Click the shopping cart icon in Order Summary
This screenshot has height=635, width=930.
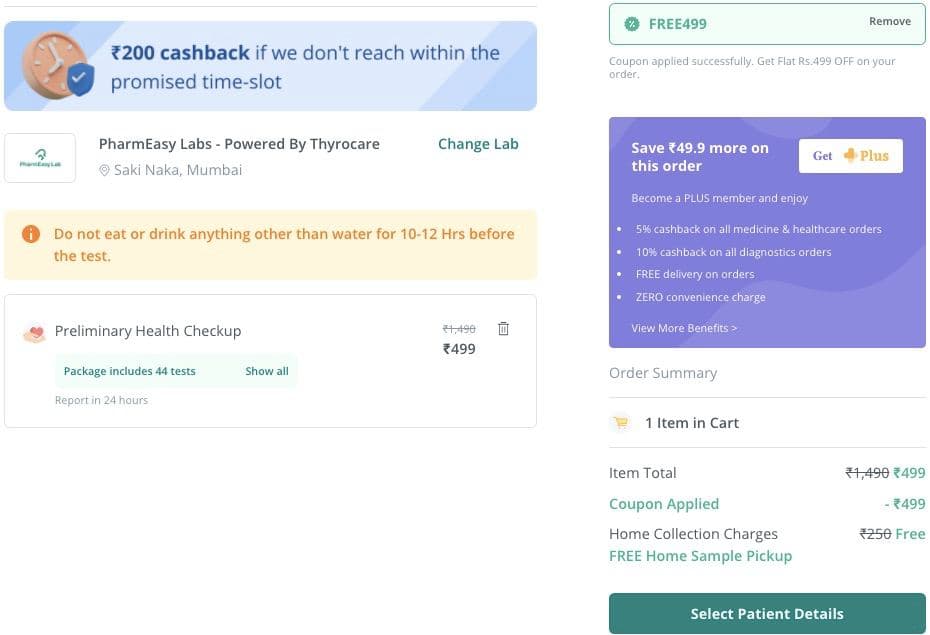(x=621, y=423)
